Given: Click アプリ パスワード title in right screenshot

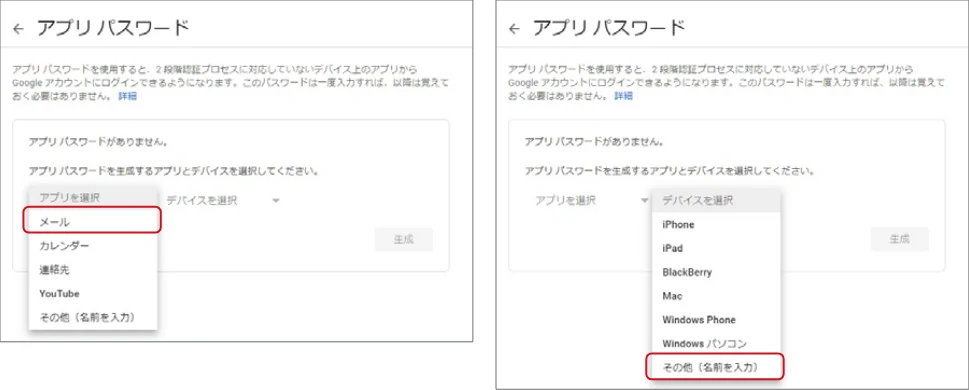Looking at the screenshot, I should tap(608, 28).
